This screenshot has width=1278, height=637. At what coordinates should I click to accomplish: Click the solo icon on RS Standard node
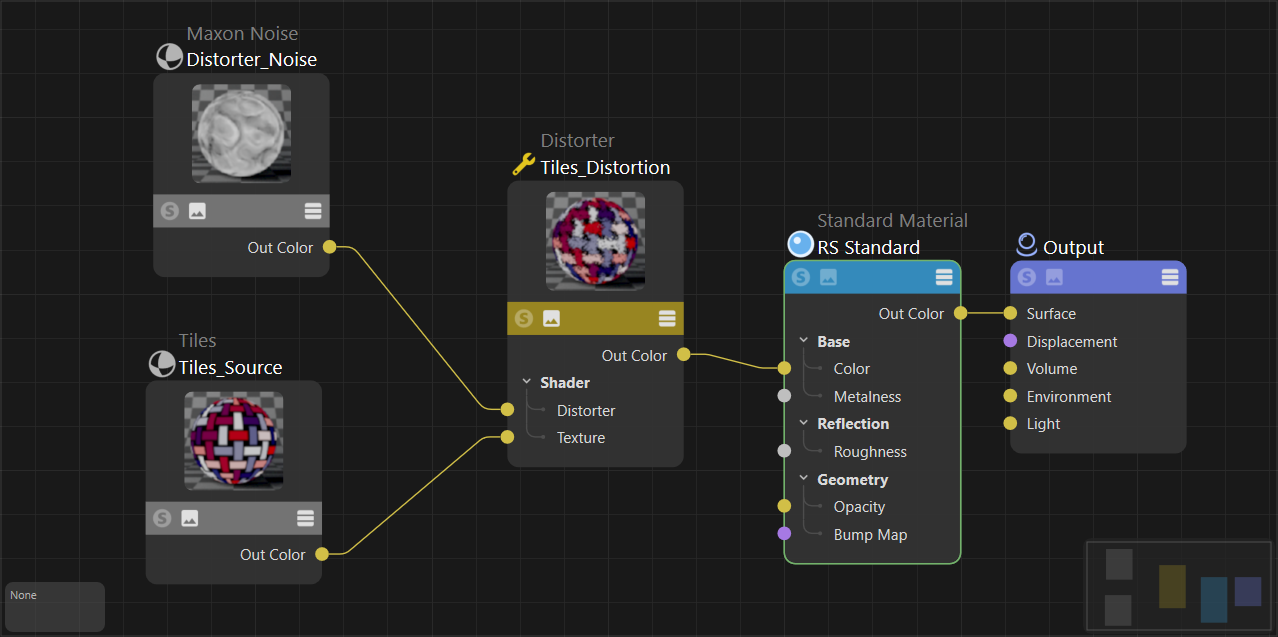[x=801, y=278]
